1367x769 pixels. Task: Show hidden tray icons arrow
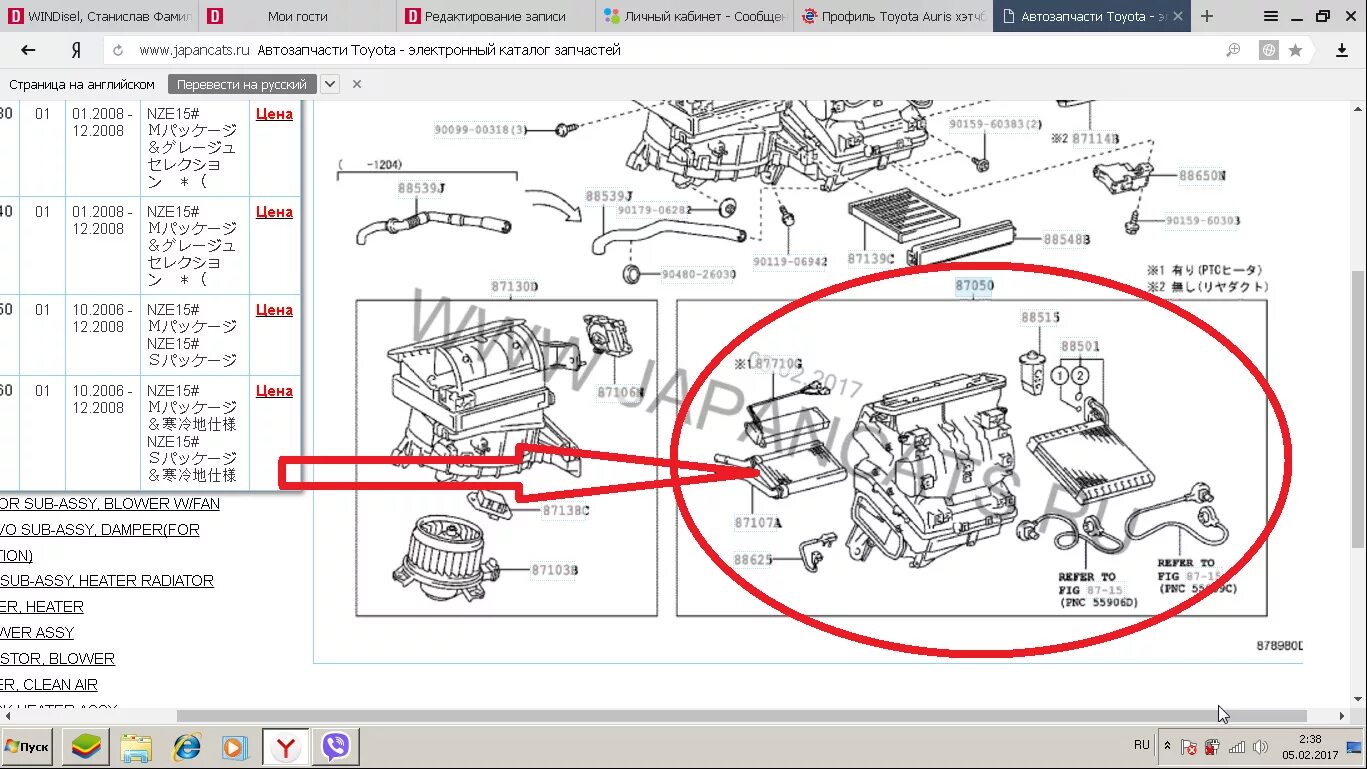pos(1167,746)
